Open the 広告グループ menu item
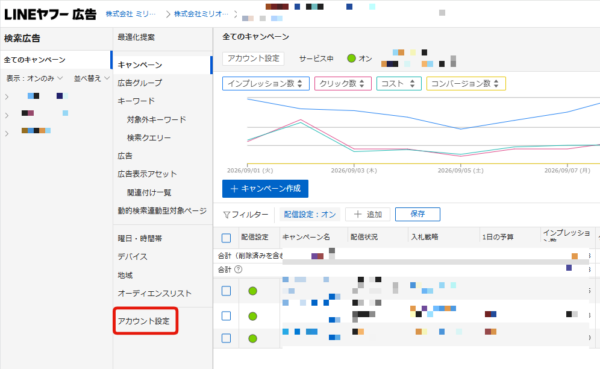The height and width of the screenshot is (369, 600). coord(140,83)
